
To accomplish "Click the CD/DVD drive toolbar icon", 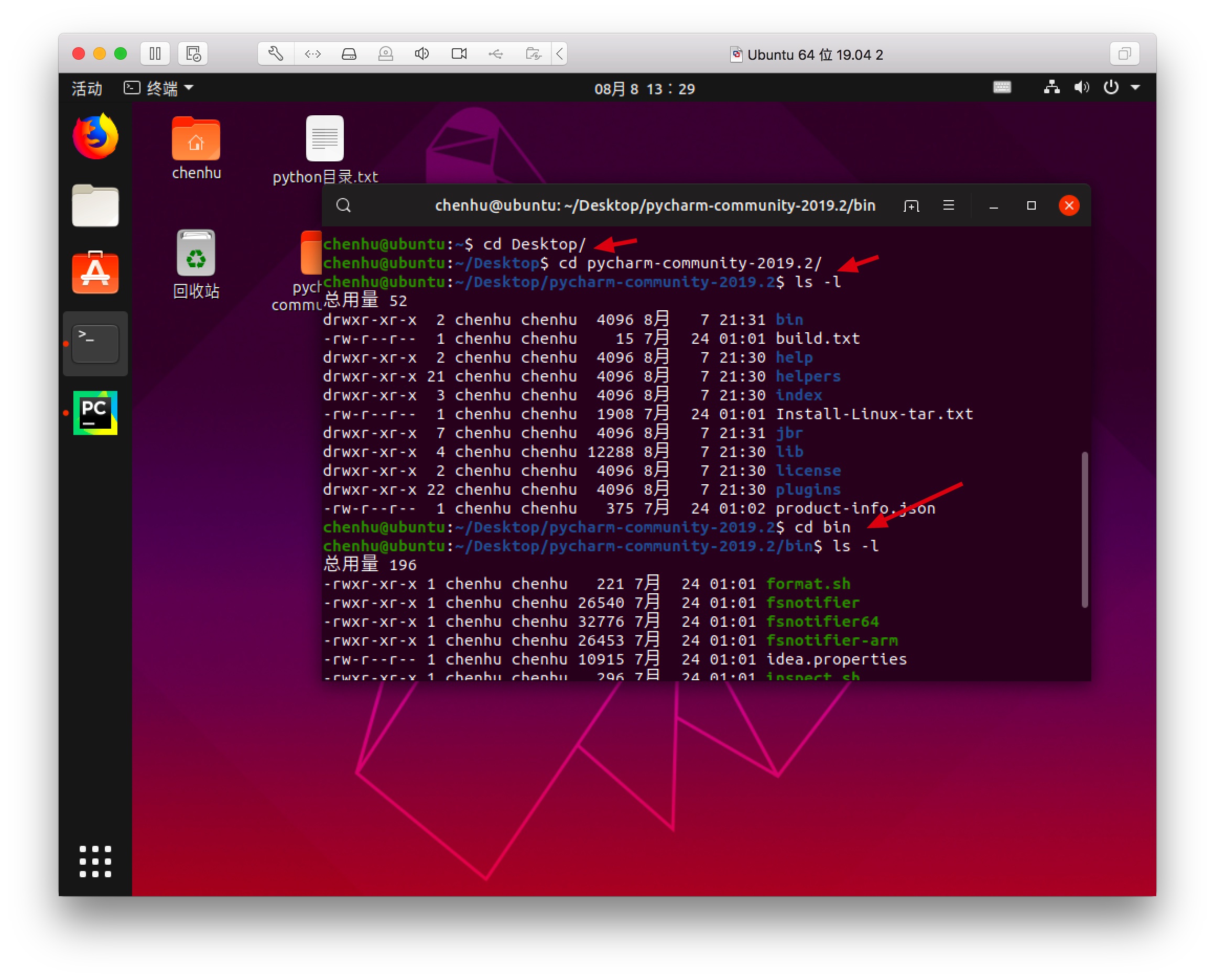I will pyautogui.click(x=386, y=54).
